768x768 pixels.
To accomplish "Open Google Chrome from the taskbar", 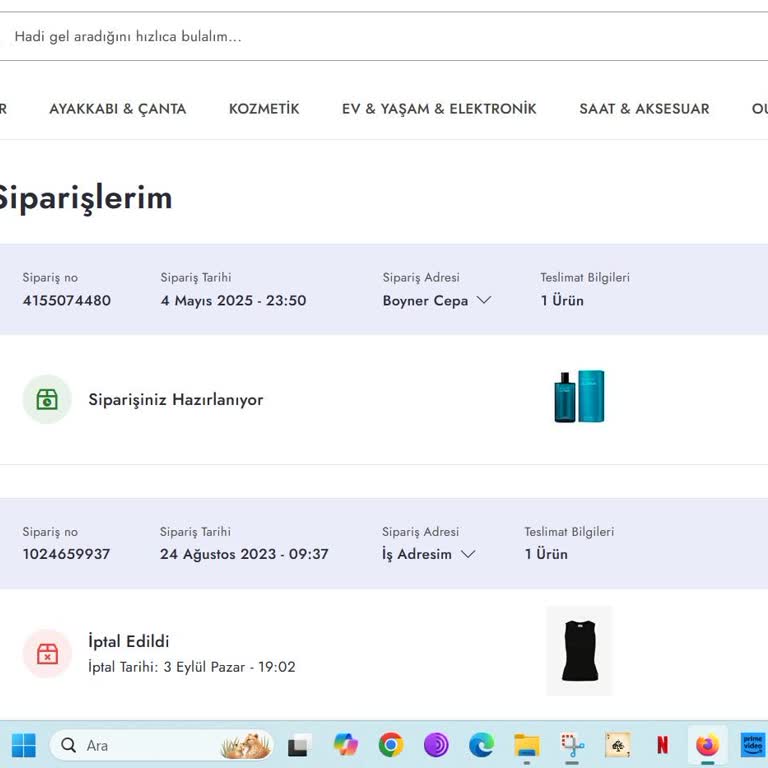I will click(391, 745).
